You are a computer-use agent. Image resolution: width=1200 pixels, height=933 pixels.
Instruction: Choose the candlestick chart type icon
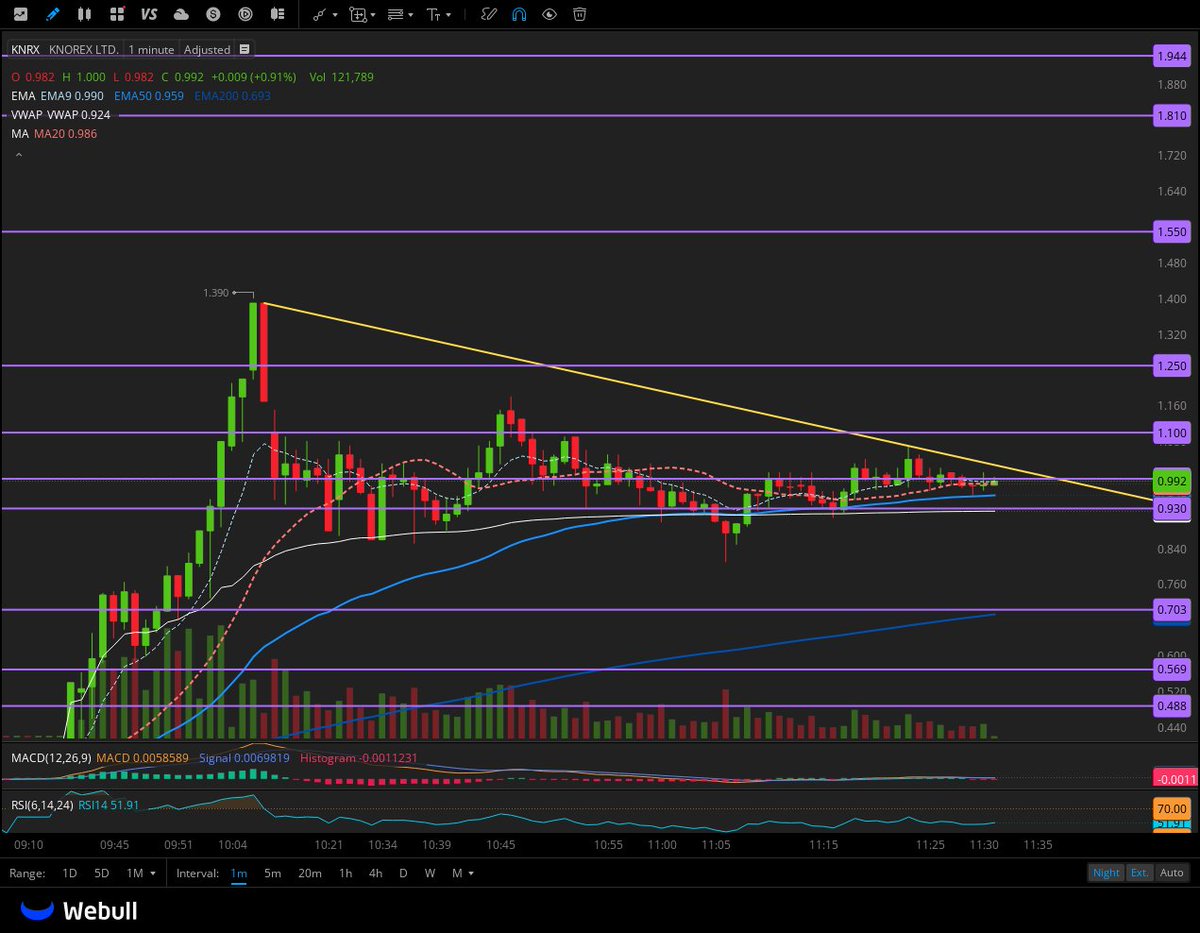click(84, 14)
